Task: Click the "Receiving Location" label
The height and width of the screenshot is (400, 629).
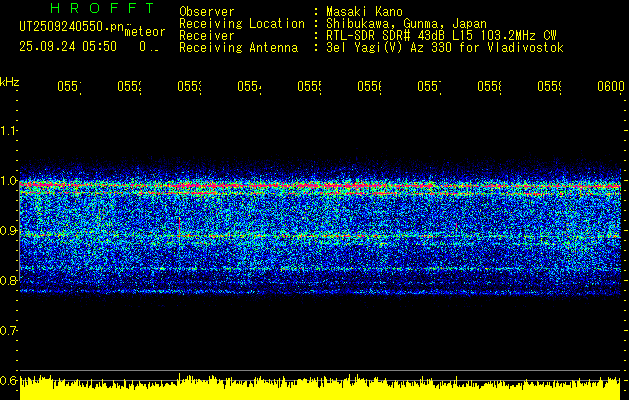Action: (x=242, y=24)
